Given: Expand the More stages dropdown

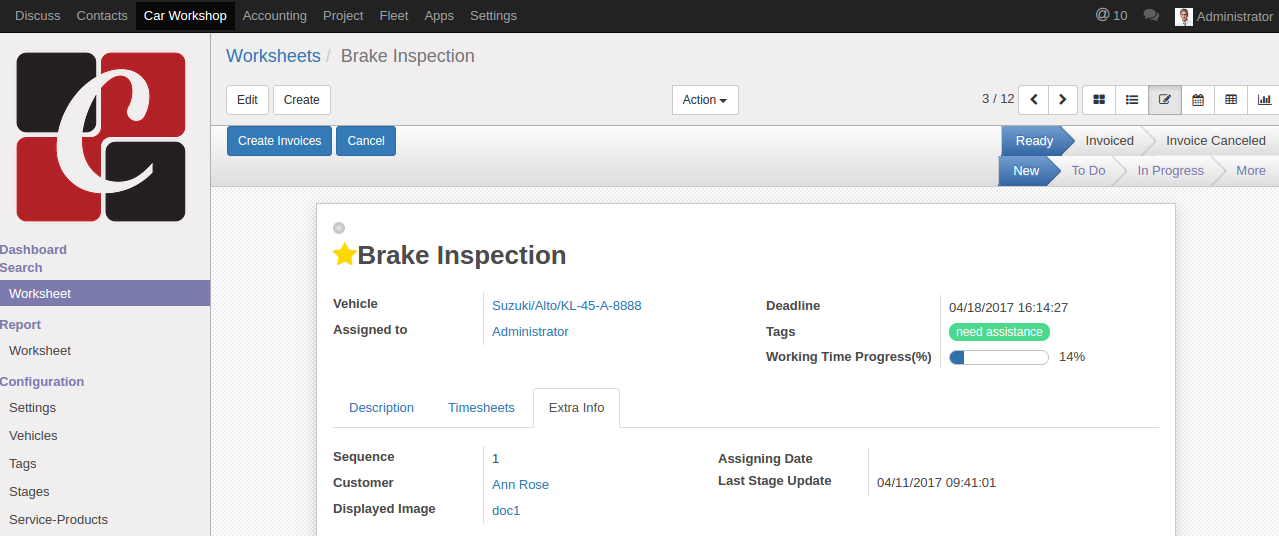Looking at the screenshot, I should pyautogui.click(x=1250, y=171).
